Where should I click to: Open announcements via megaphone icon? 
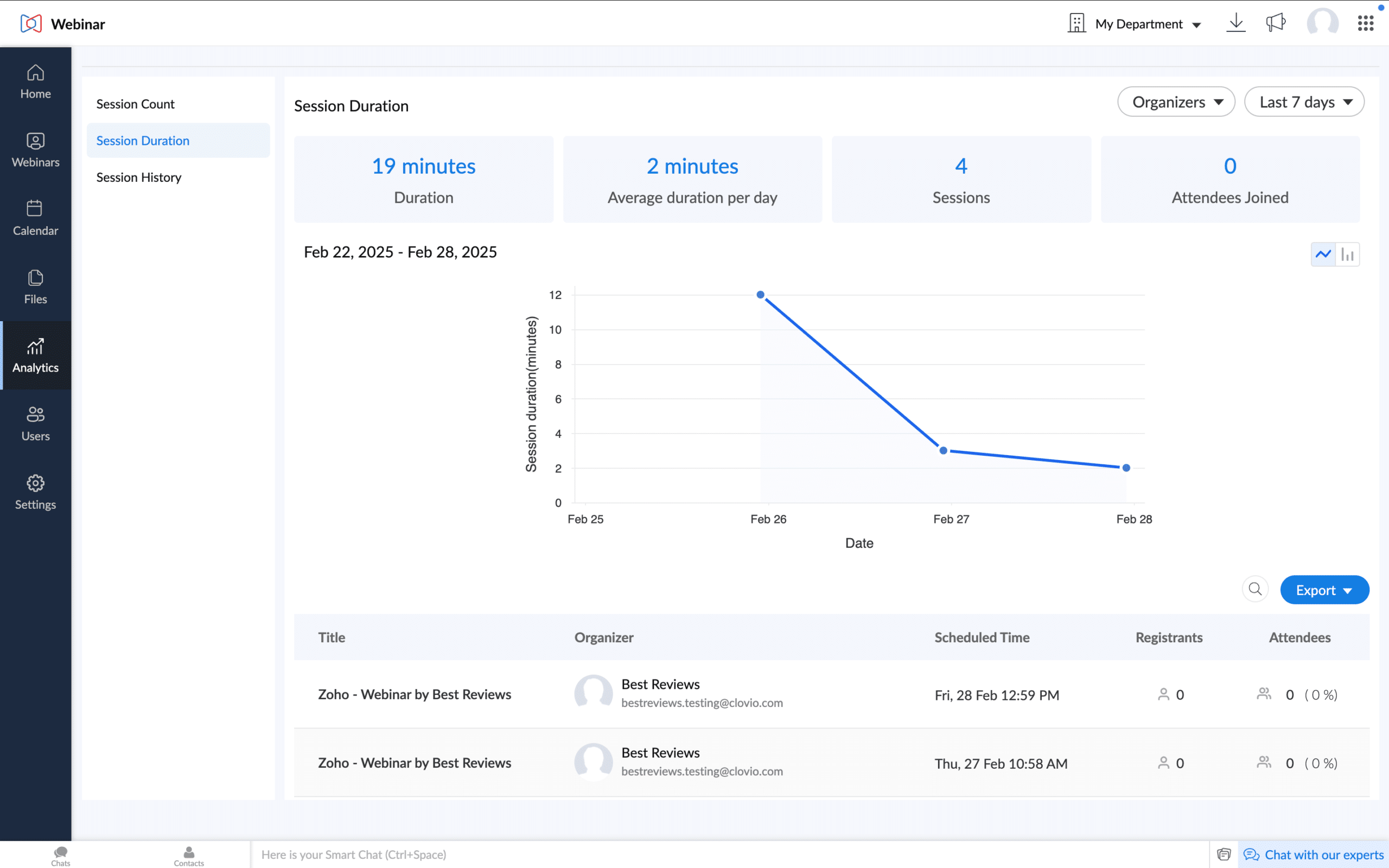coord(1276,23)
